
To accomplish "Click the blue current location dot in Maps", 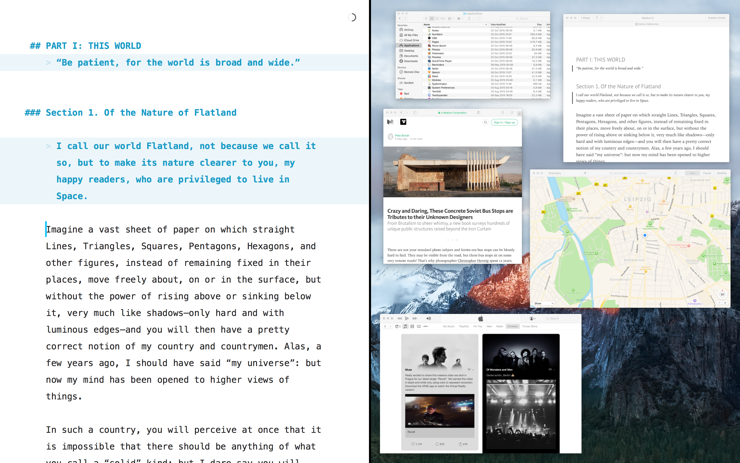I will tap(645, 235).
